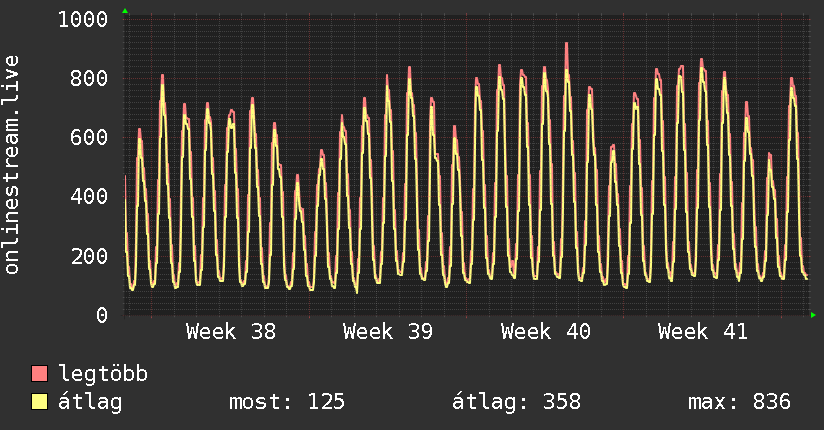Click the 400 y-axis tick label
Viewport: 824px width, 430px height.
pyautogui.click(x=89, y=197)
